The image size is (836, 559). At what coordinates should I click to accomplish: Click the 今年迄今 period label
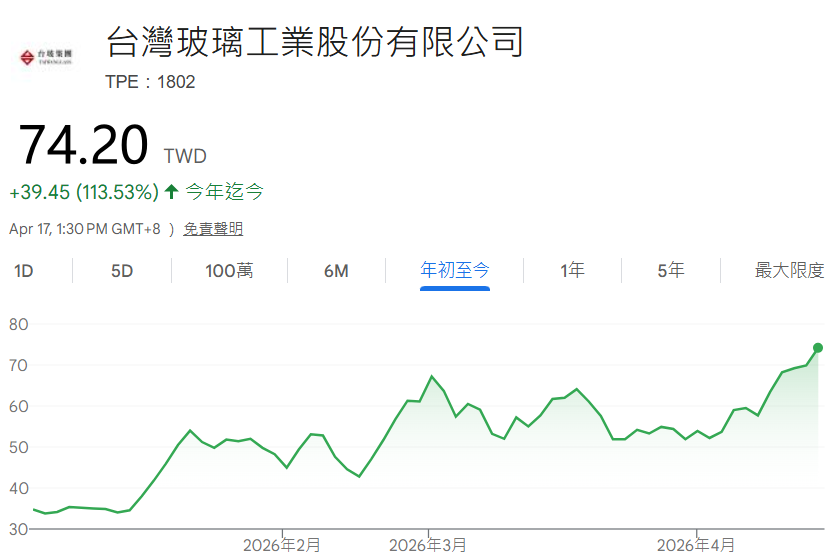click(x=224, y=191)
